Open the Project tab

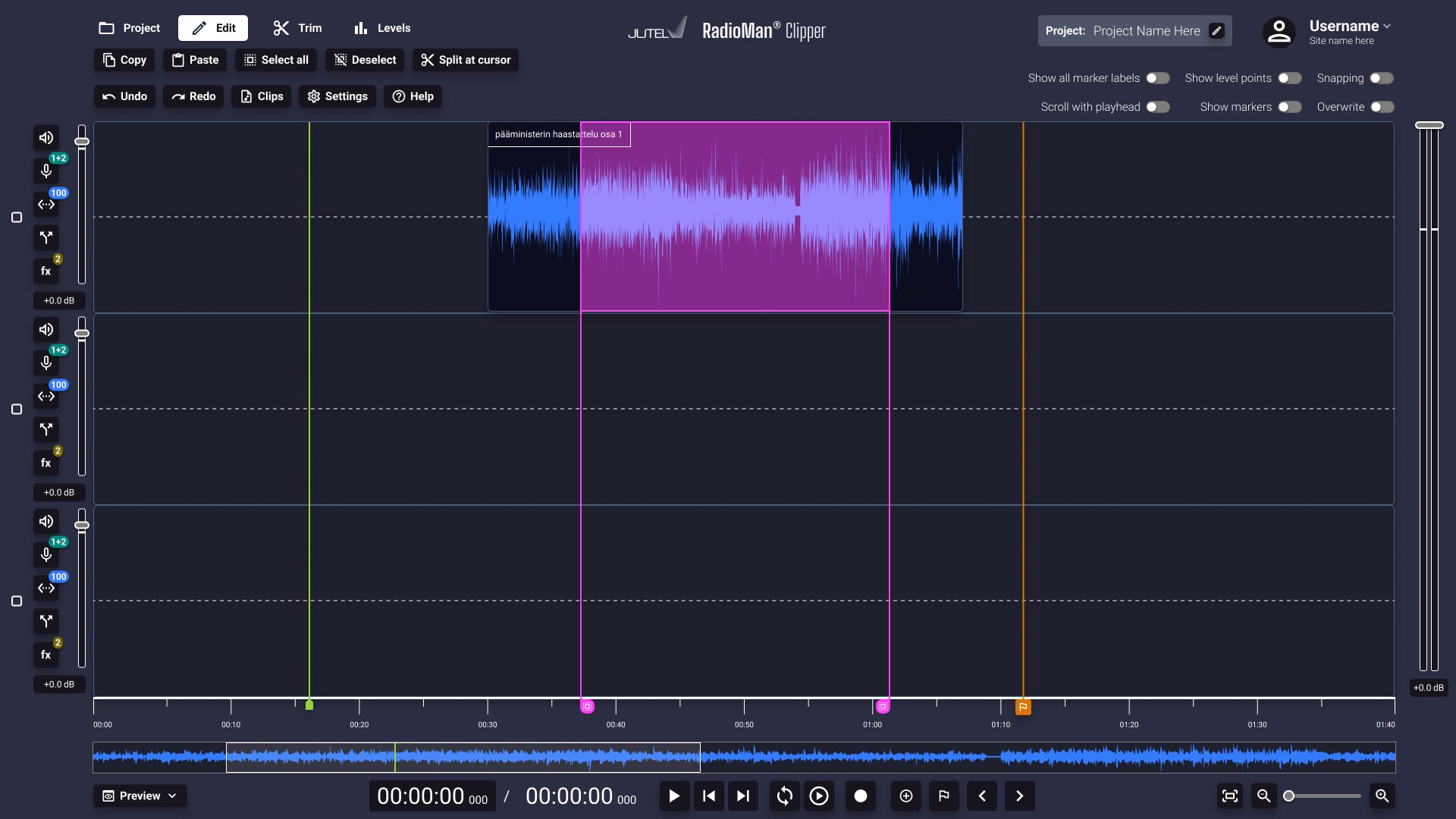click(130, 28)
